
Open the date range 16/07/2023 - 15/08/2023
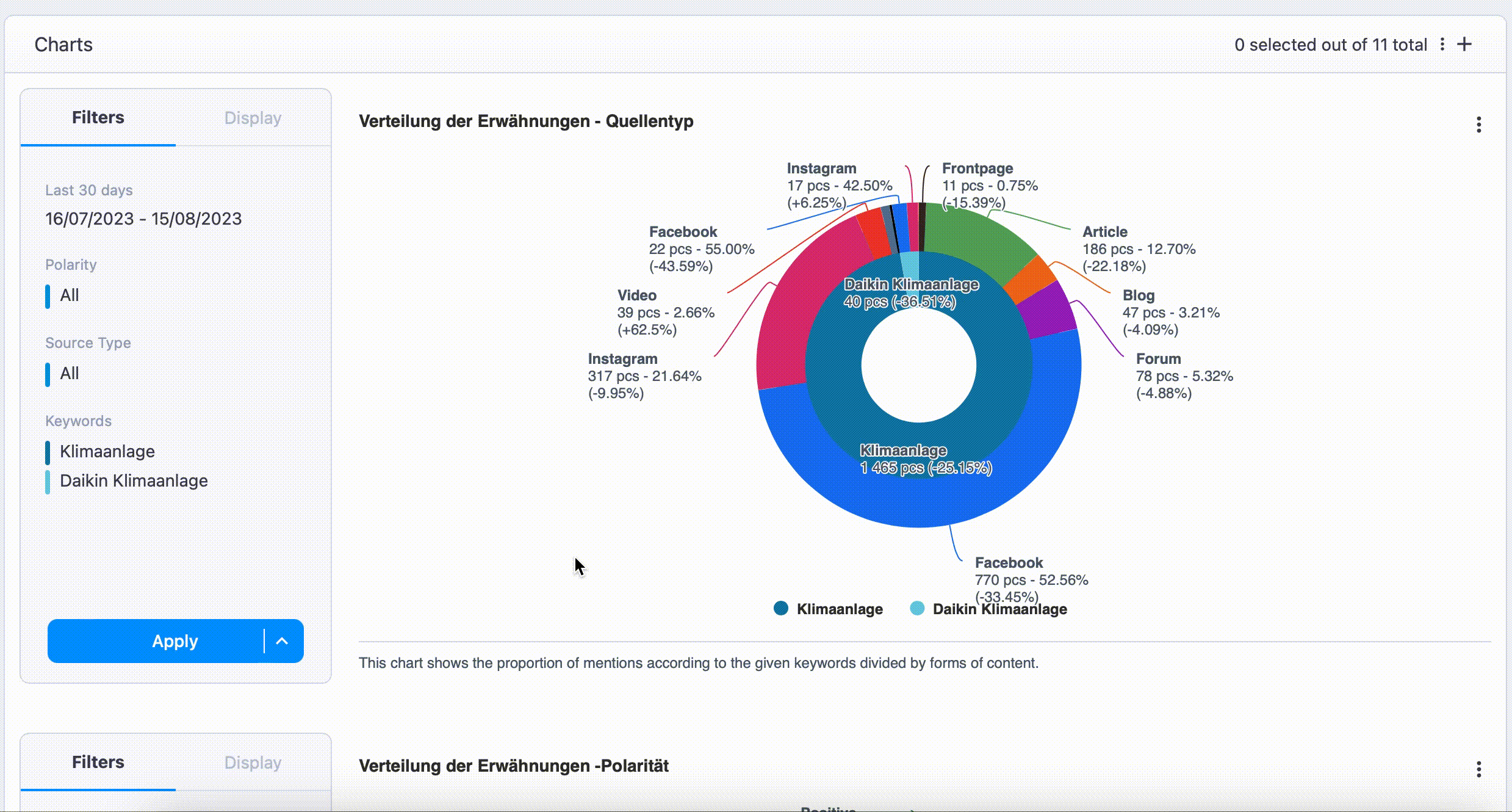(143, 219)
